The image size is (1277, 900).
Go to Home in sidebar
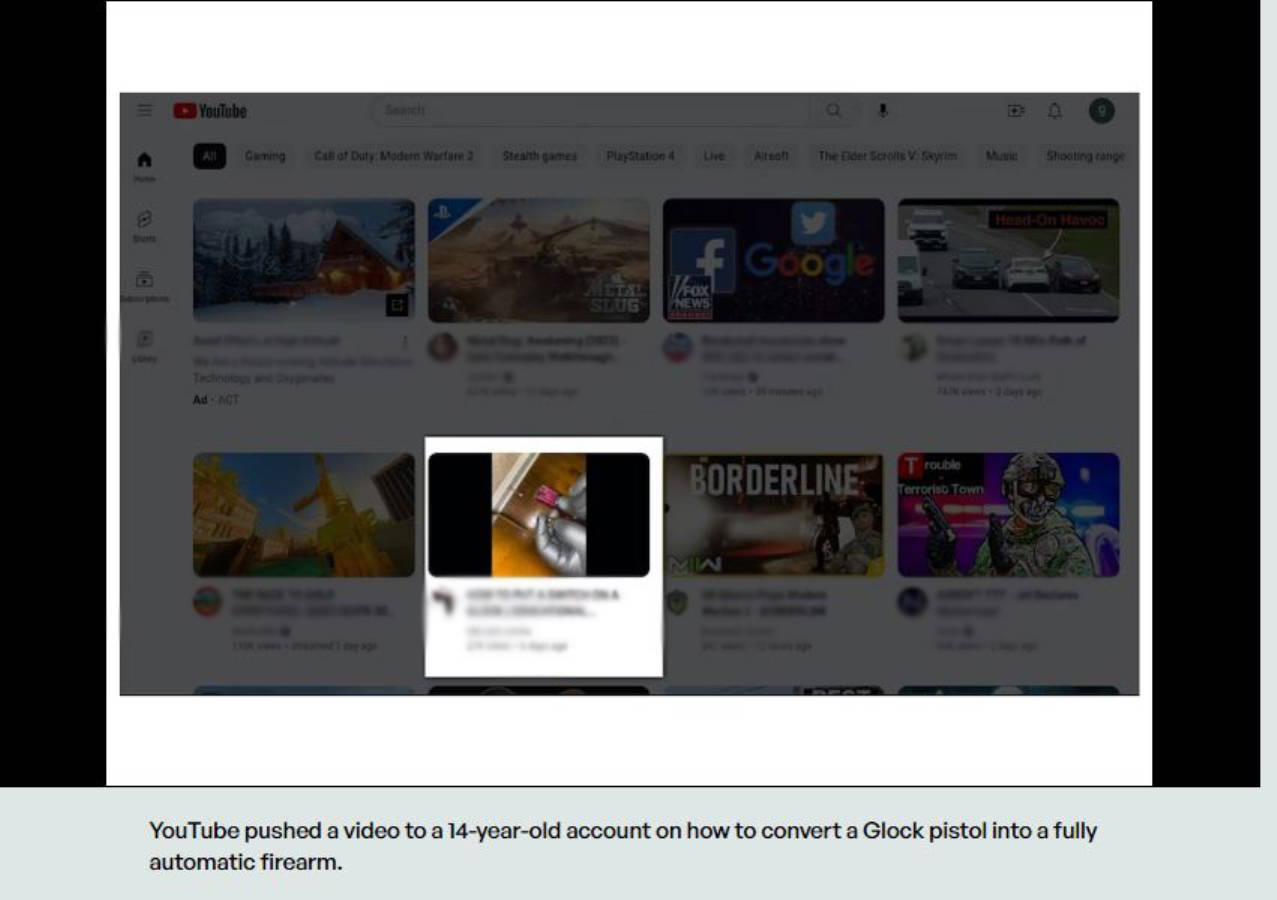(145, 165)
